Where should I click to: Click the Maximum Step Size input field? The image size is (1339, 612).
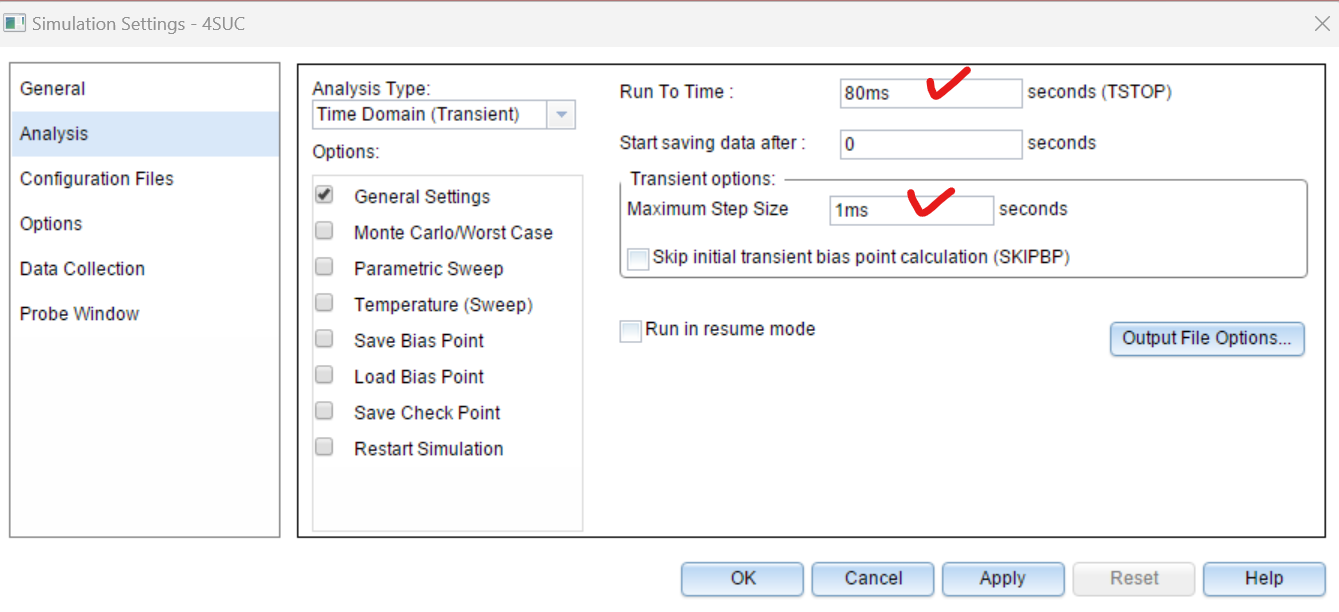[x=911, y=210]
